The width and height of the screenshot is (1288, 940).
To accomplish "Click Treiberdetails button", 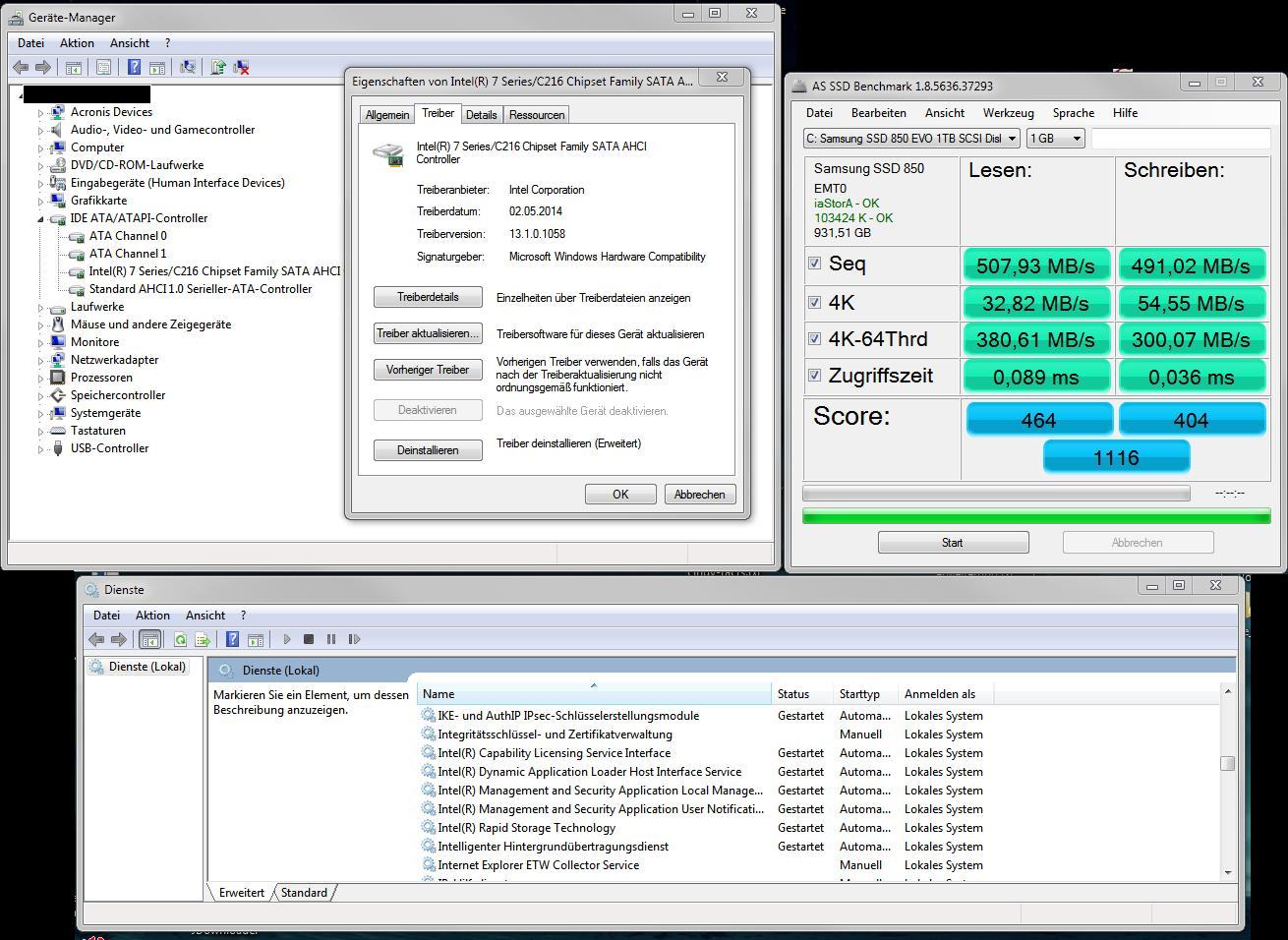I will pos(428,297).
